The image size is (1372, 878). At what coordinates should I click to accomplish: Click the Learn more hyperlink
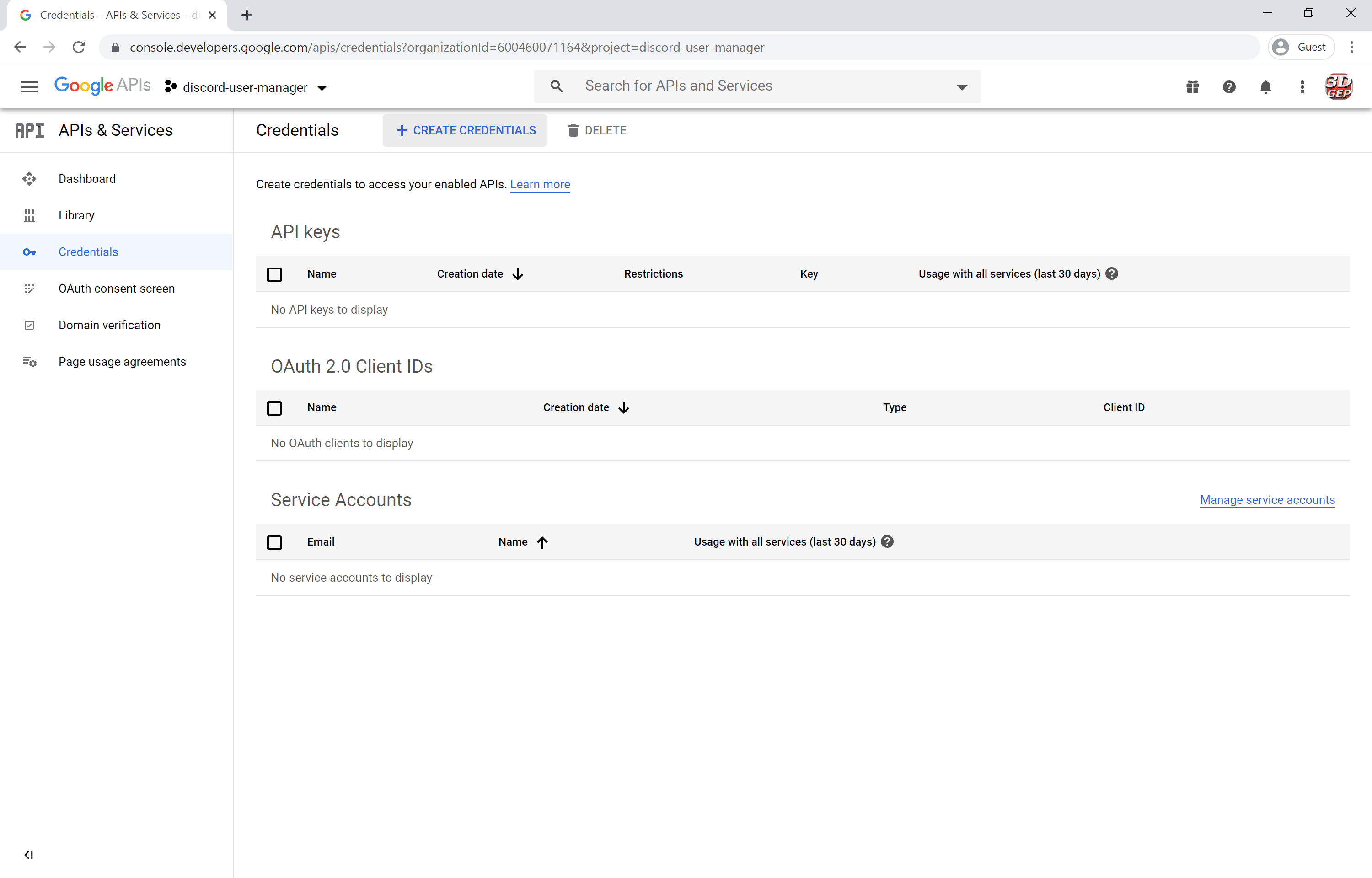(x=540, y=183)
